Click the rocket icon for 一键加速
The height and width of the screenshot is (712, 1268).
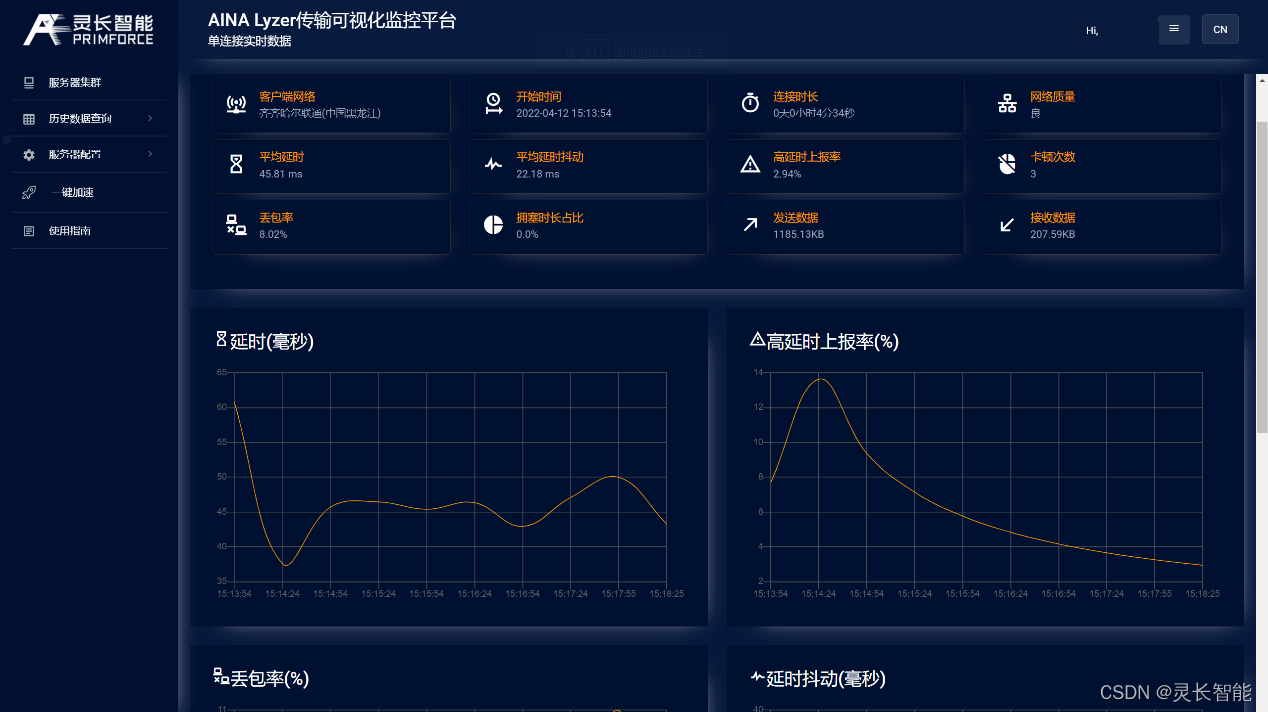point(29,193)
